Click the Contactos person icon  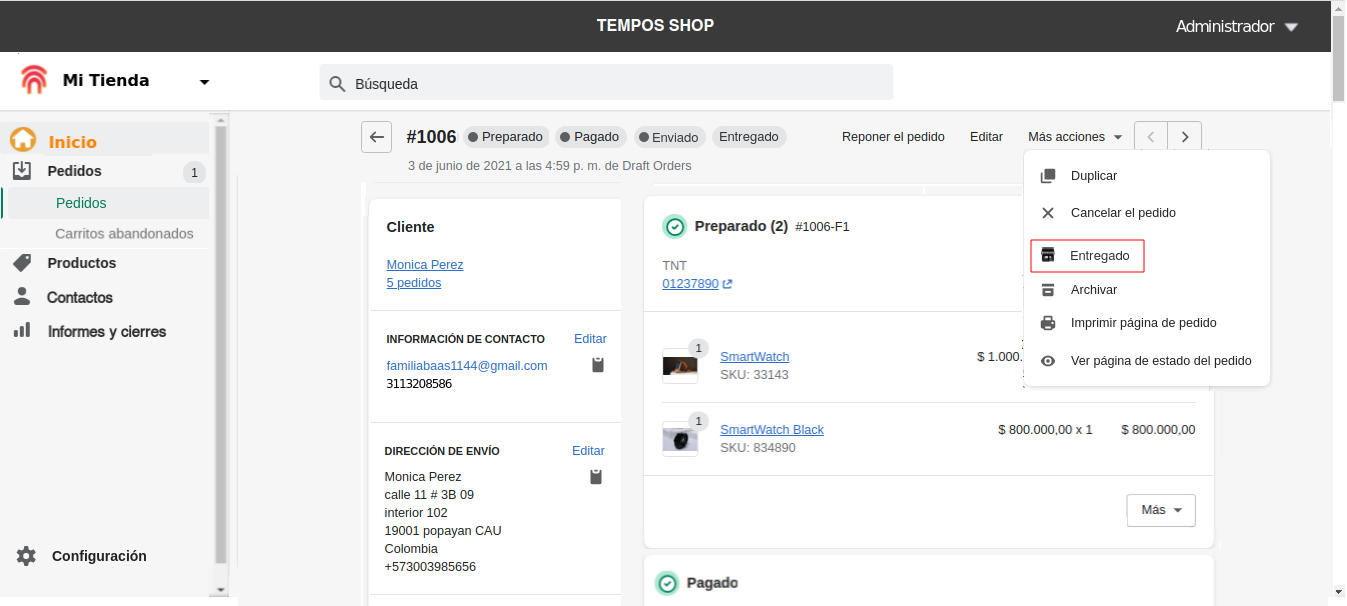[x=22, y=297]
